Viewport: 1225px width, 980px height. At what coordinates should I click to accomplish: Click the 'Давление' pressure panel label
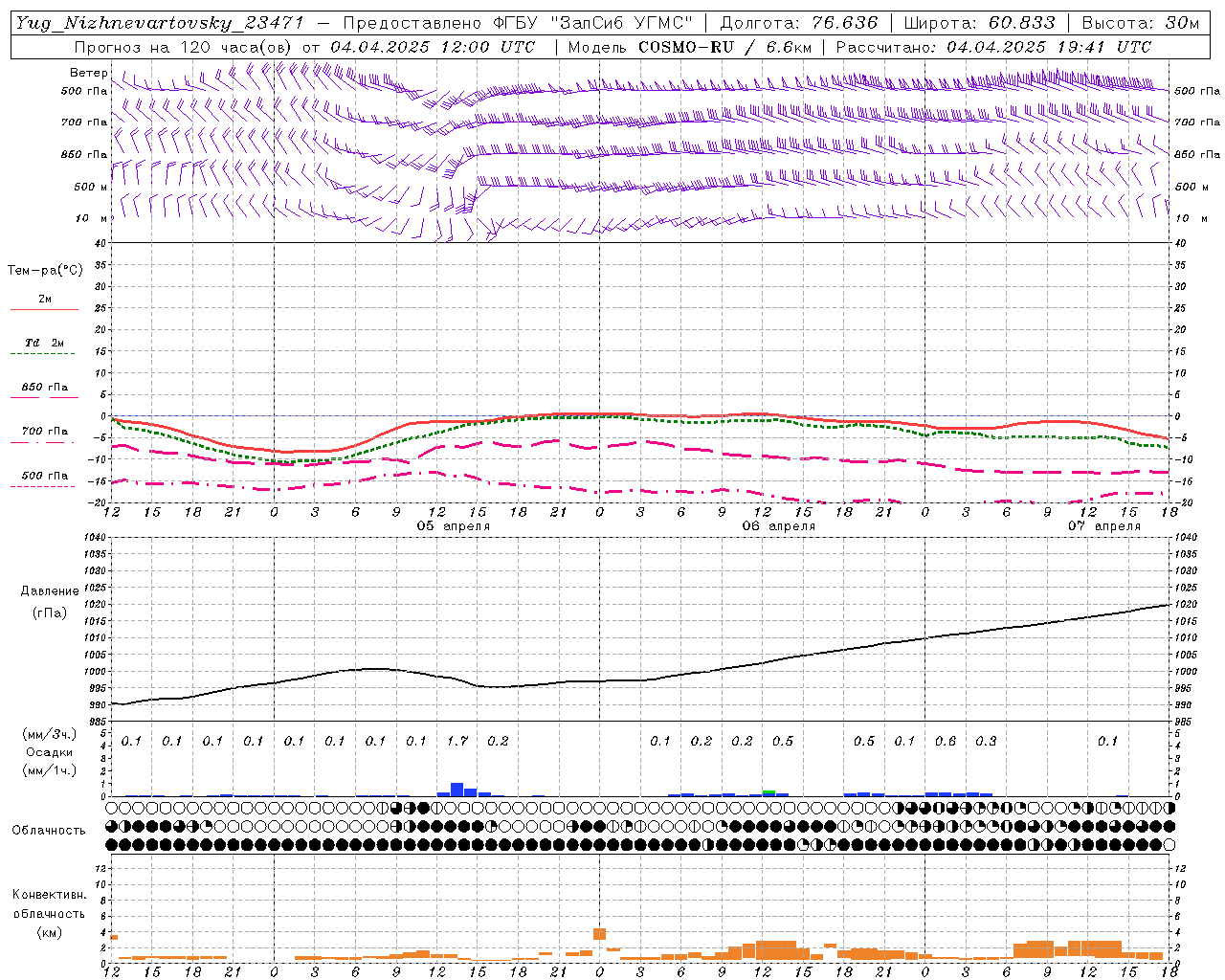tap(50, 591)
